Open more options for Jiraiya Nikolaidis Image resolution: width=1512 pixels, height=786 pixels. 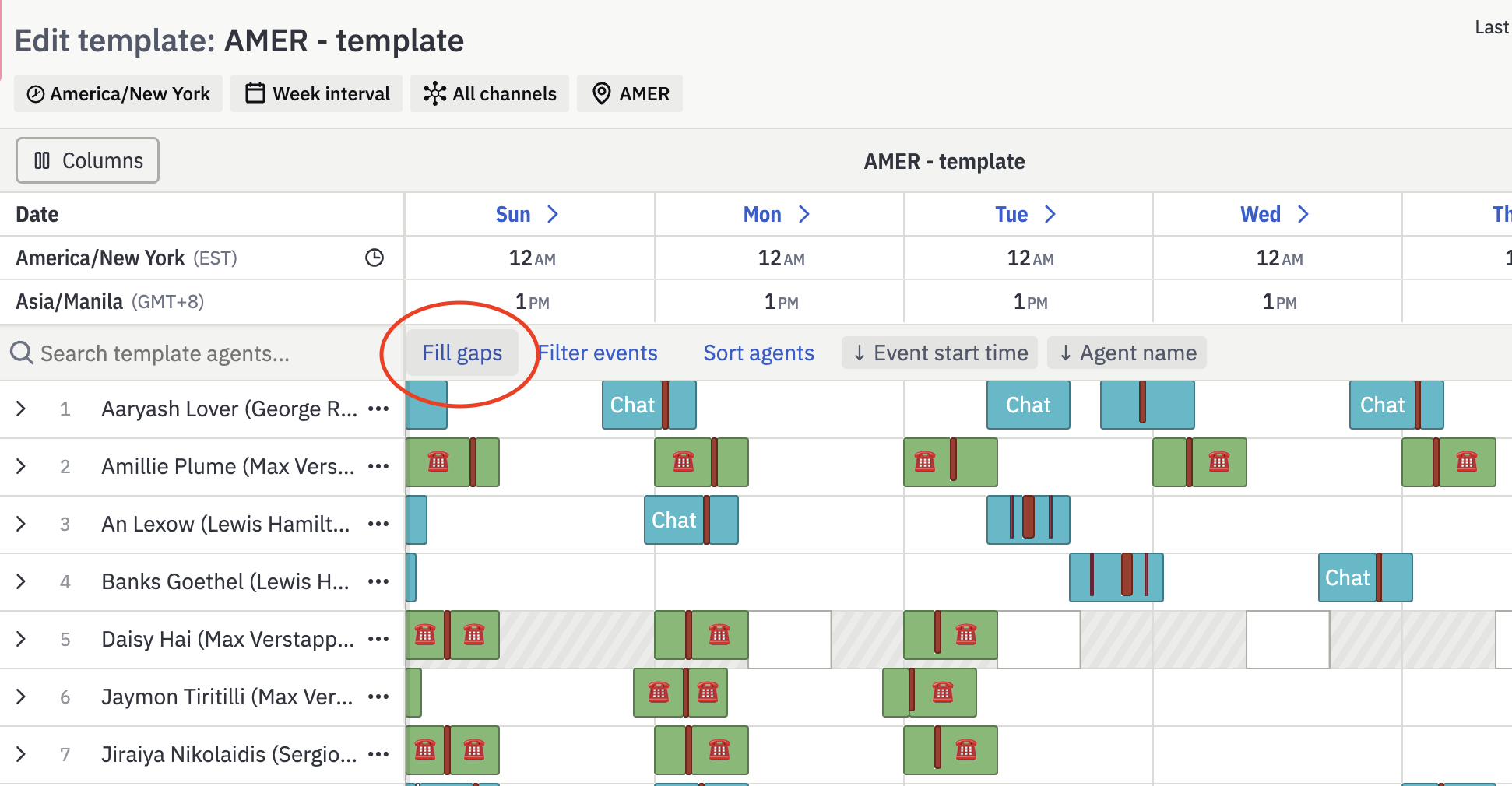[x=378, y=754]
